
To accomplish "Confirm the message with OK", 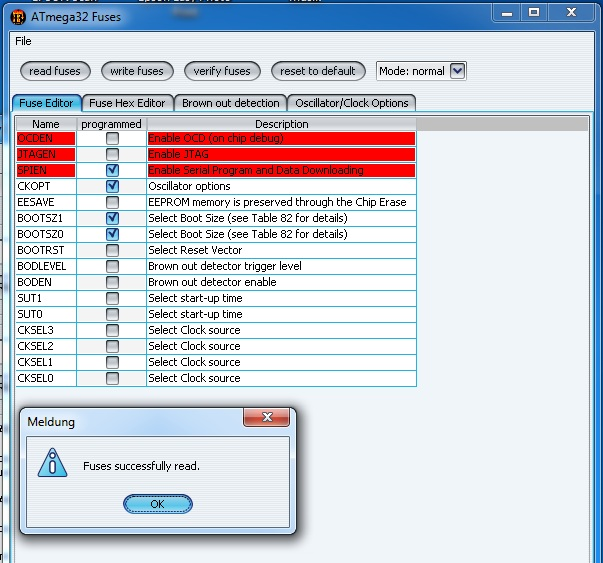I will click(158, 504).
